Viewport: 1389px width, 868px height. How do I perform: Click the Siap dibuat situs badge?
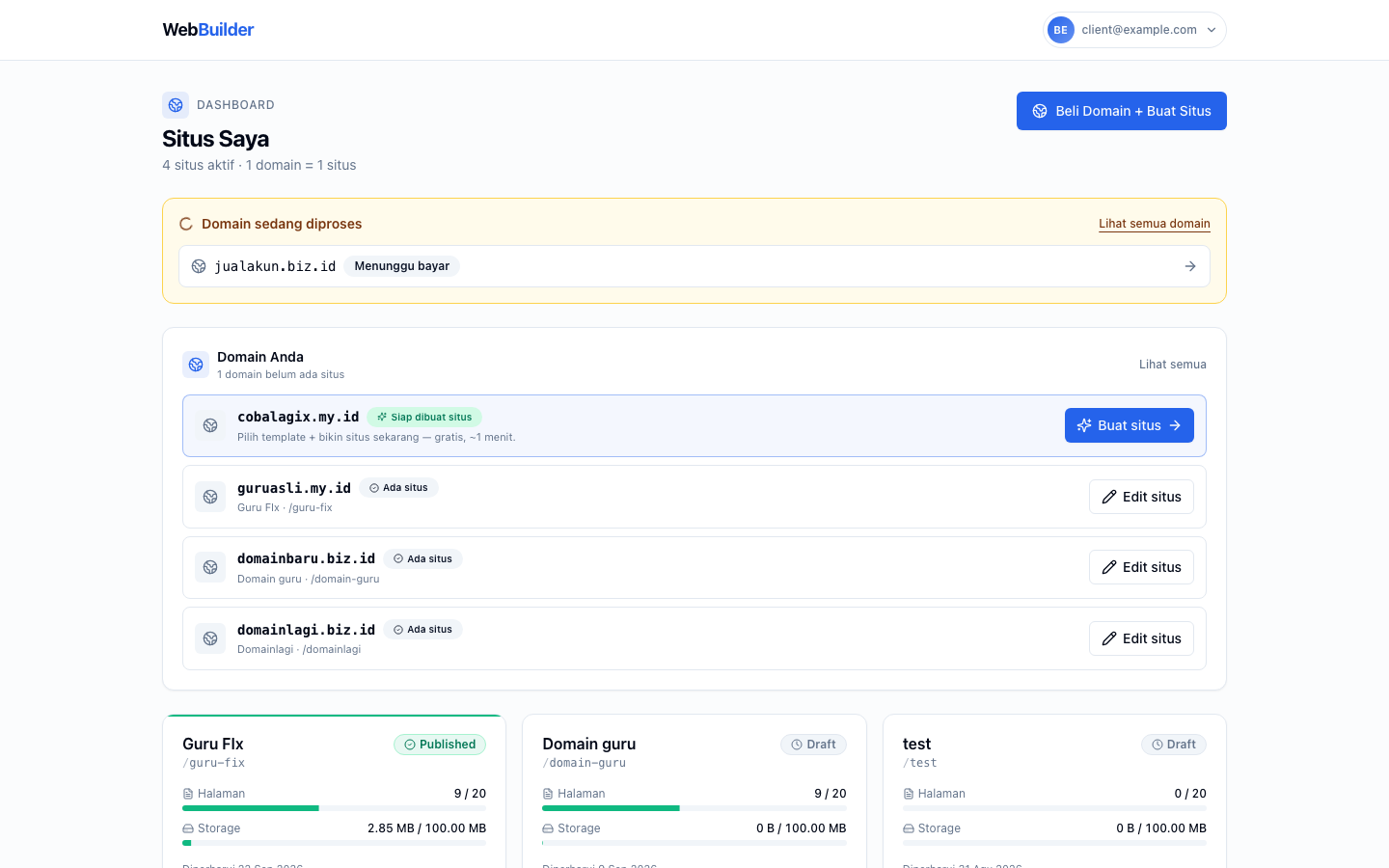point(424,418)
